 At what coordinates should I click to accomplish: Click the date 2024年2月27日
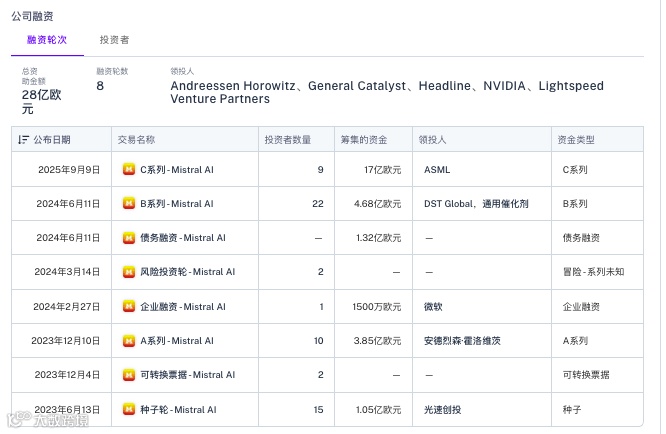66,307
